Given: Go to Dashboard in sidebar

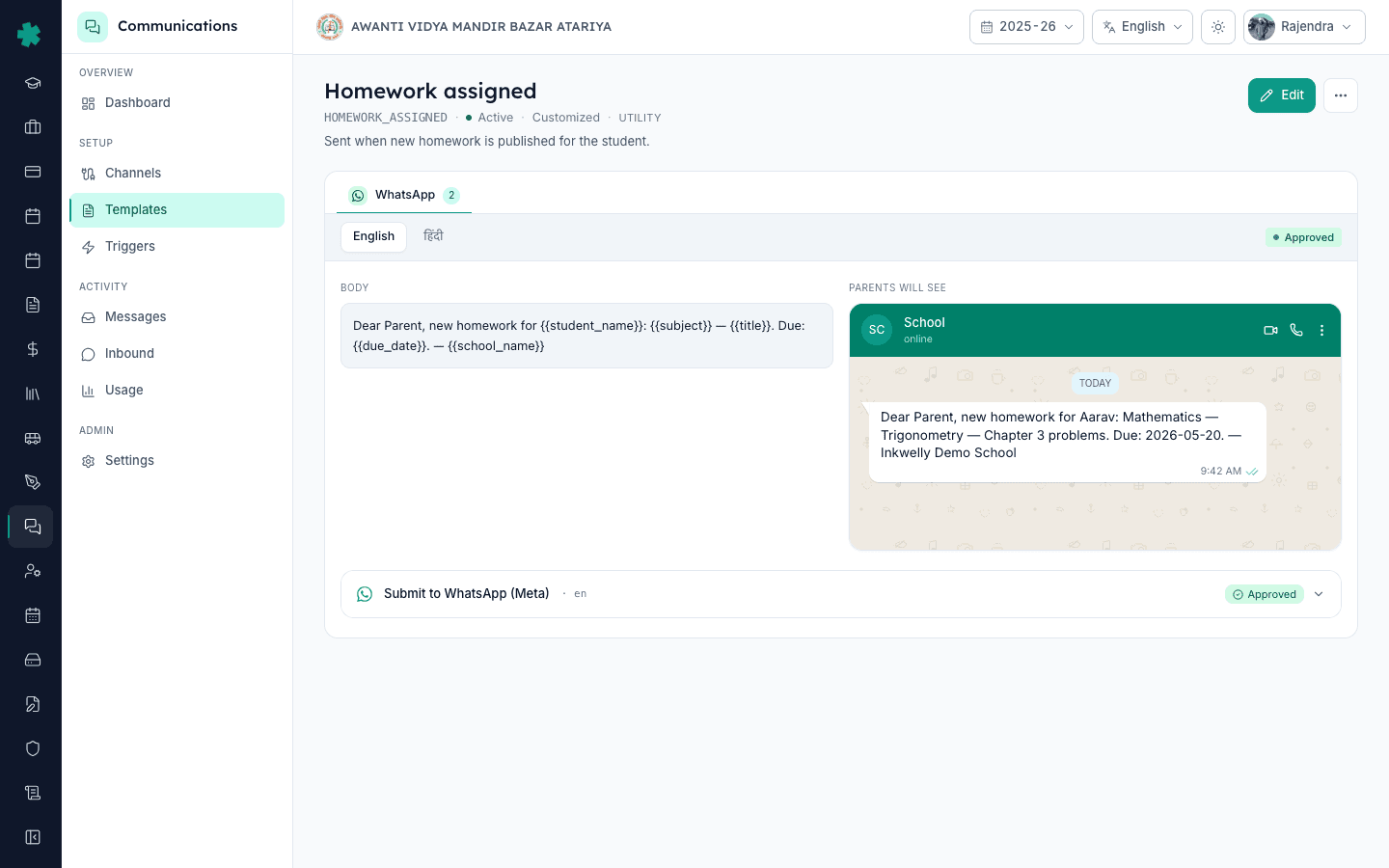Looking at the screenshot, I should coord(177,103).
